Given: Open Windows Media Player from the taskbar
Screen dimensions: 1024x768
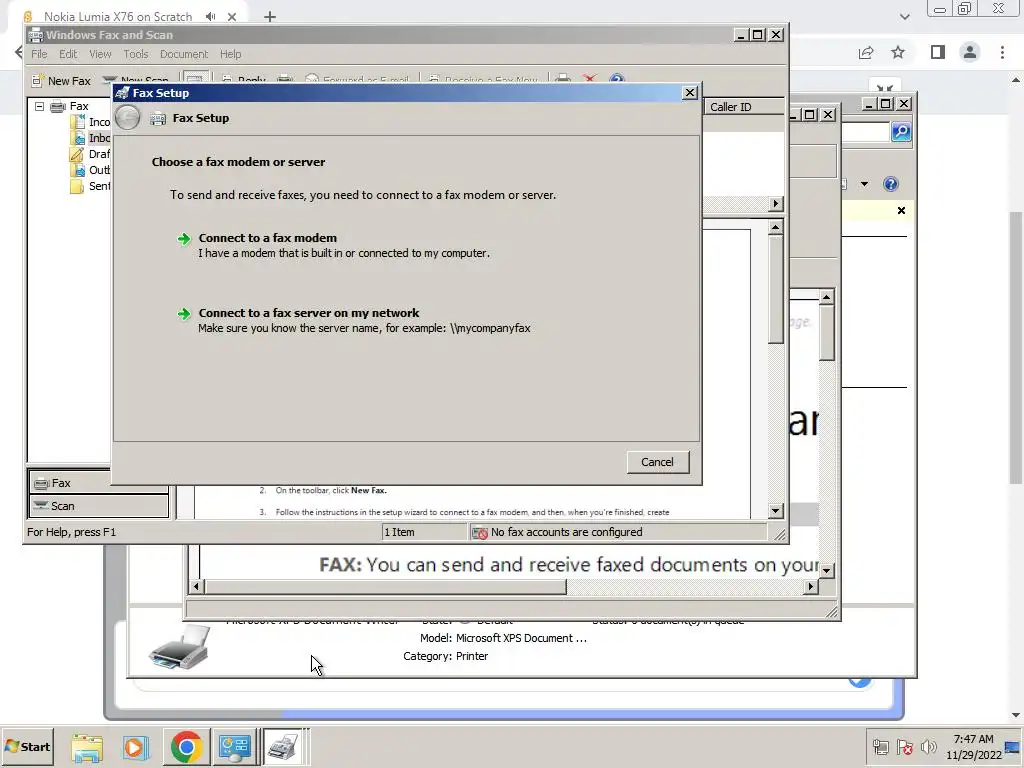Looking at the screenshot, I should click(x=135, y=747).
